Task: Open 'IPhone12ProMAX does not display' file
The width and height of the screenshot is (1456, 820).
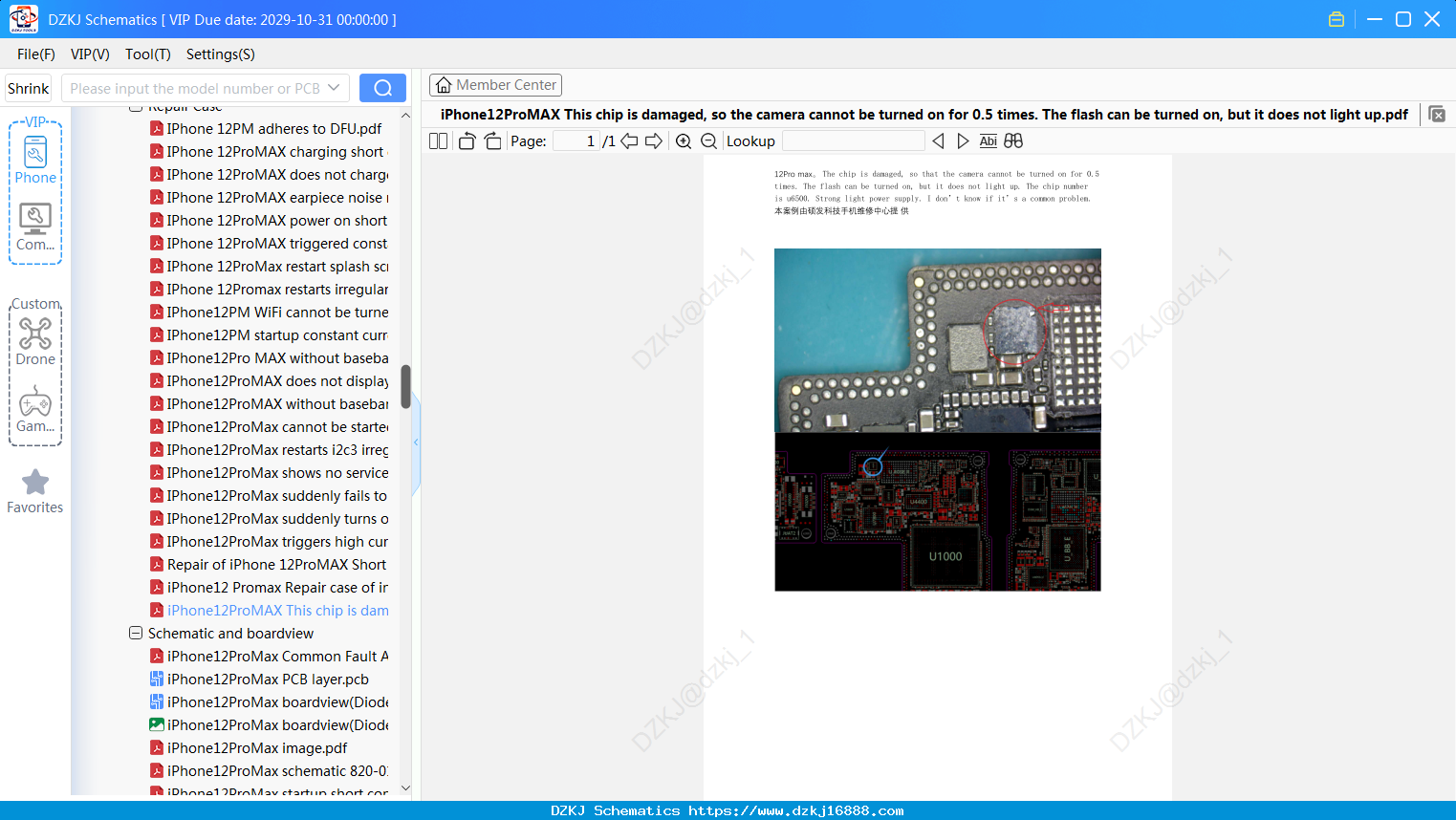Action: click(269, 381)
